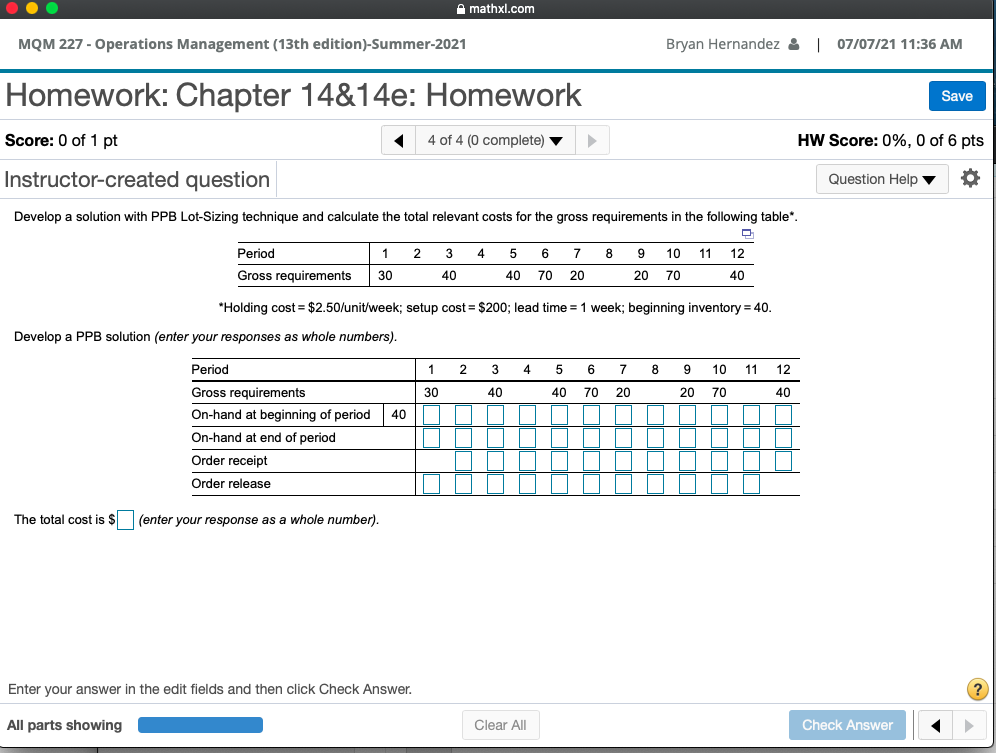Check the first On-hand beginning checkbox
996x753 pixels.
(x=431, y=413)
